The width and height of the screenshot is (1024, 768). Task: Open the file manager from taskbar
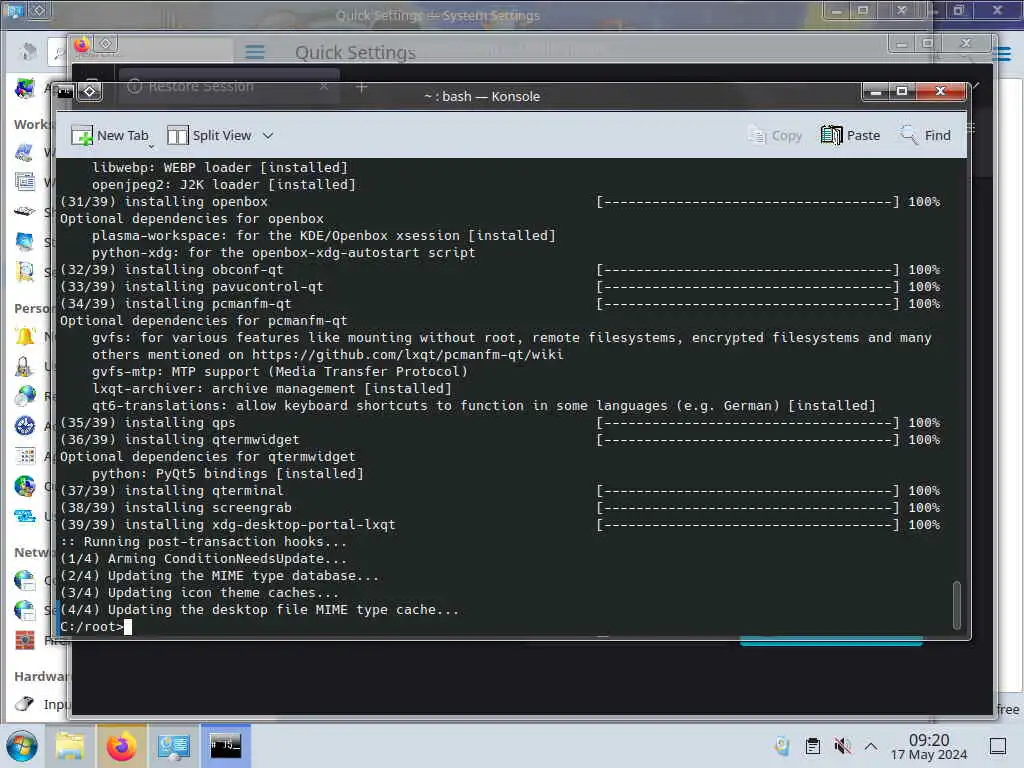tap(70, 746)
